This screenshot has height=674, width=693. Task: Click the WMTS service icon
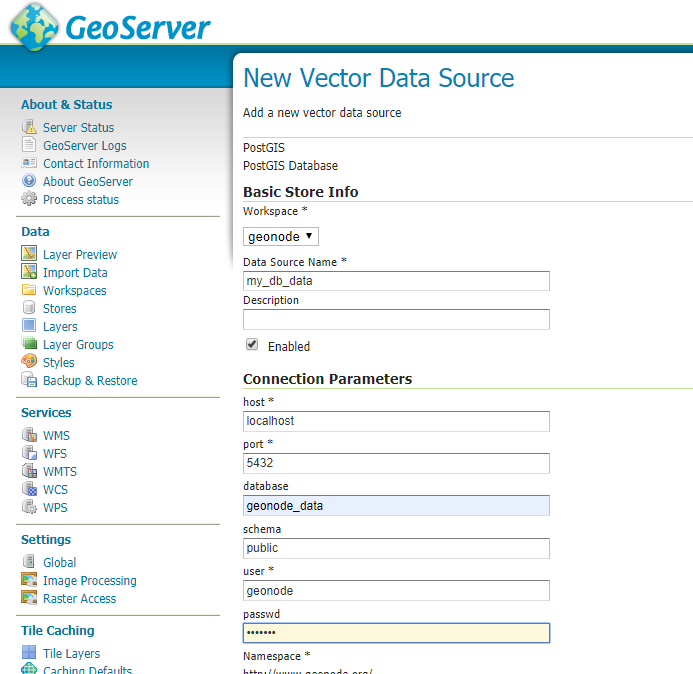29,471
